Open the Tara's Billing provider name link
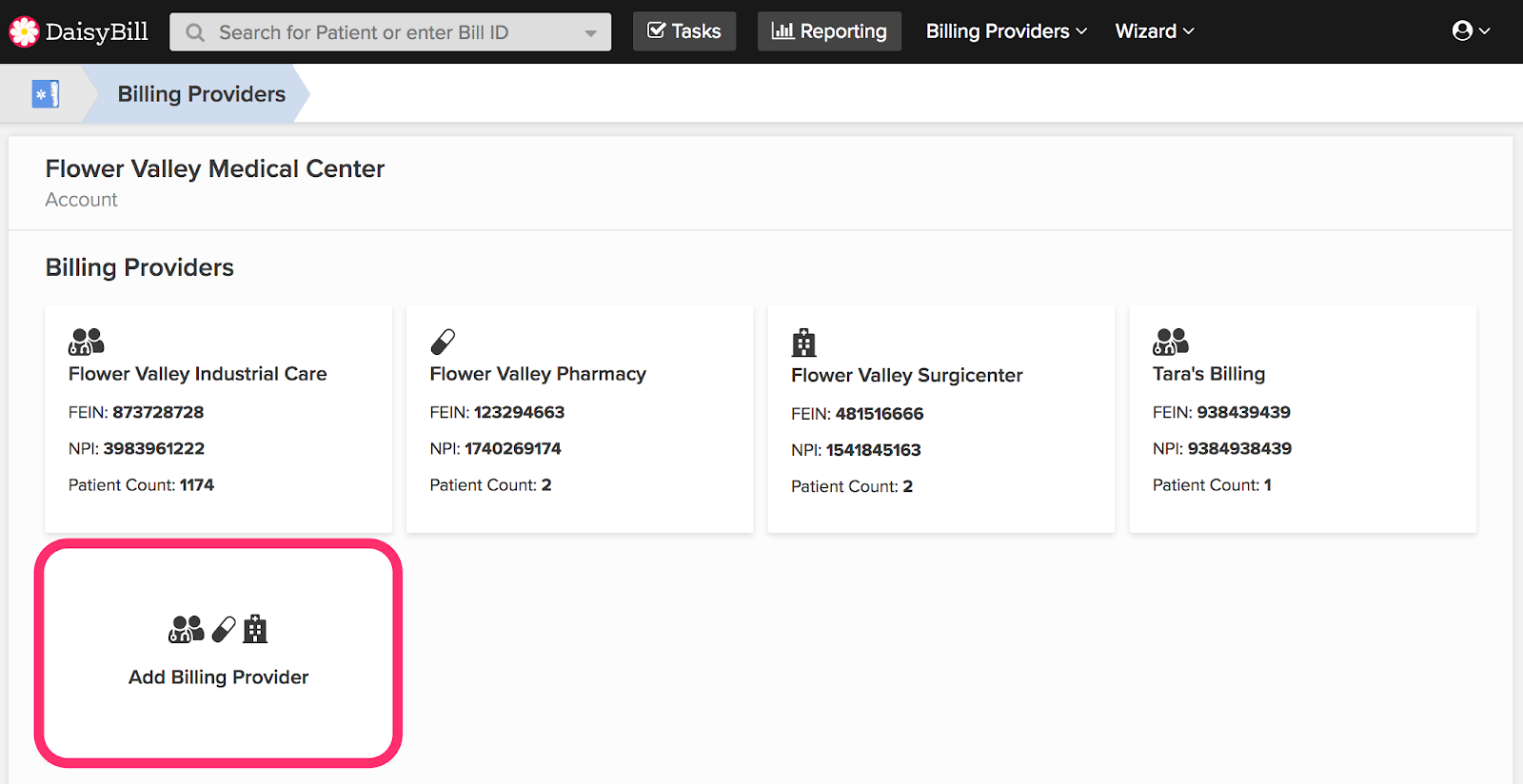This screenshot has width=1523, height=784. click(x=1209, y=374)
